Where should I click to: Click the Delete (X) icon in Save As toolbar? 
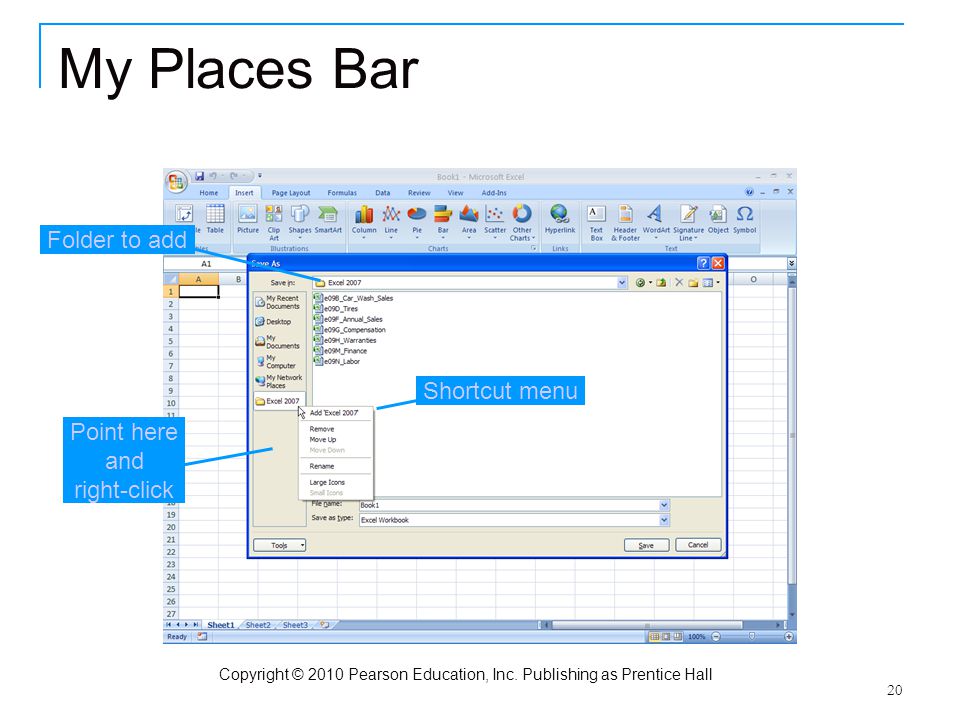pyautogui.click(x=678, y=282)
